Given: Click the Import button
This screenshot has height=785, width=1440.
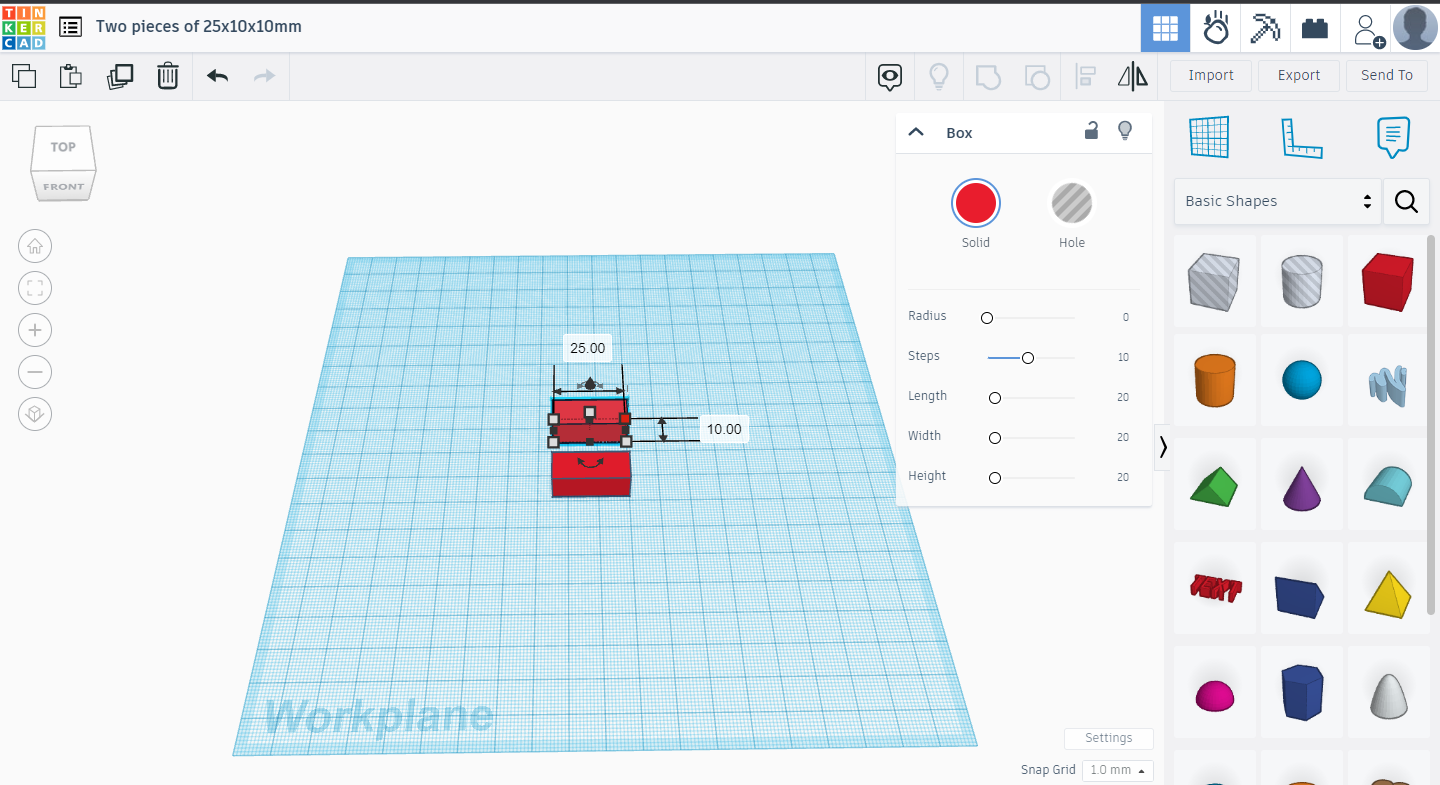Looking at the screenshot, I should click(x=1211, y=75).
